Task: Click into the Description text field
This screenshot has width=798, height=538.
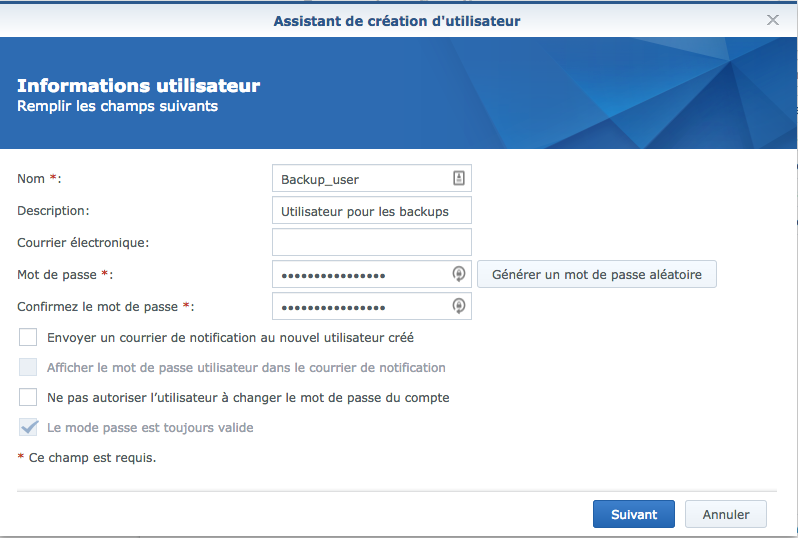Action: pyautogui.click(x=372, y=210)
